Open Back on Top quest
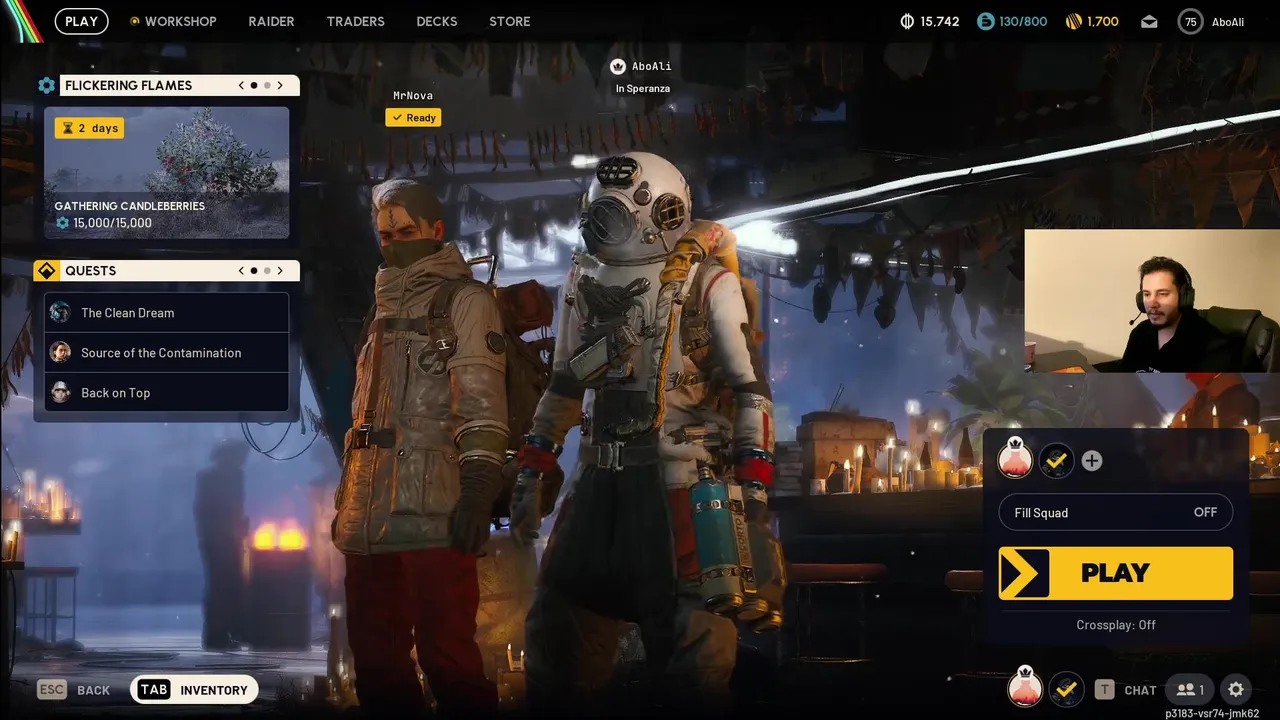Image resolution: width=1280 pixels, height=720 pixels. pyautogui.click(x=166, y=393)
